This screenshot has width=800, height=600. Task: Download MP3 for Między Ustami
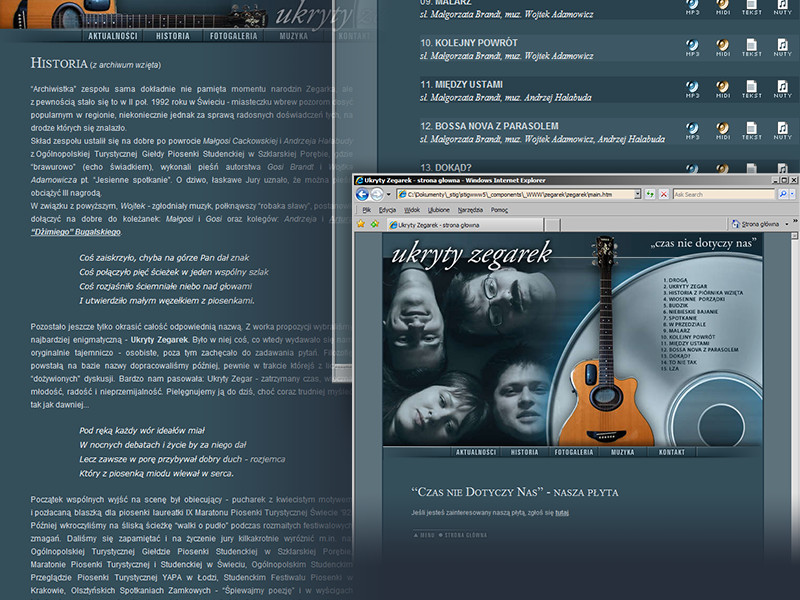692,89
